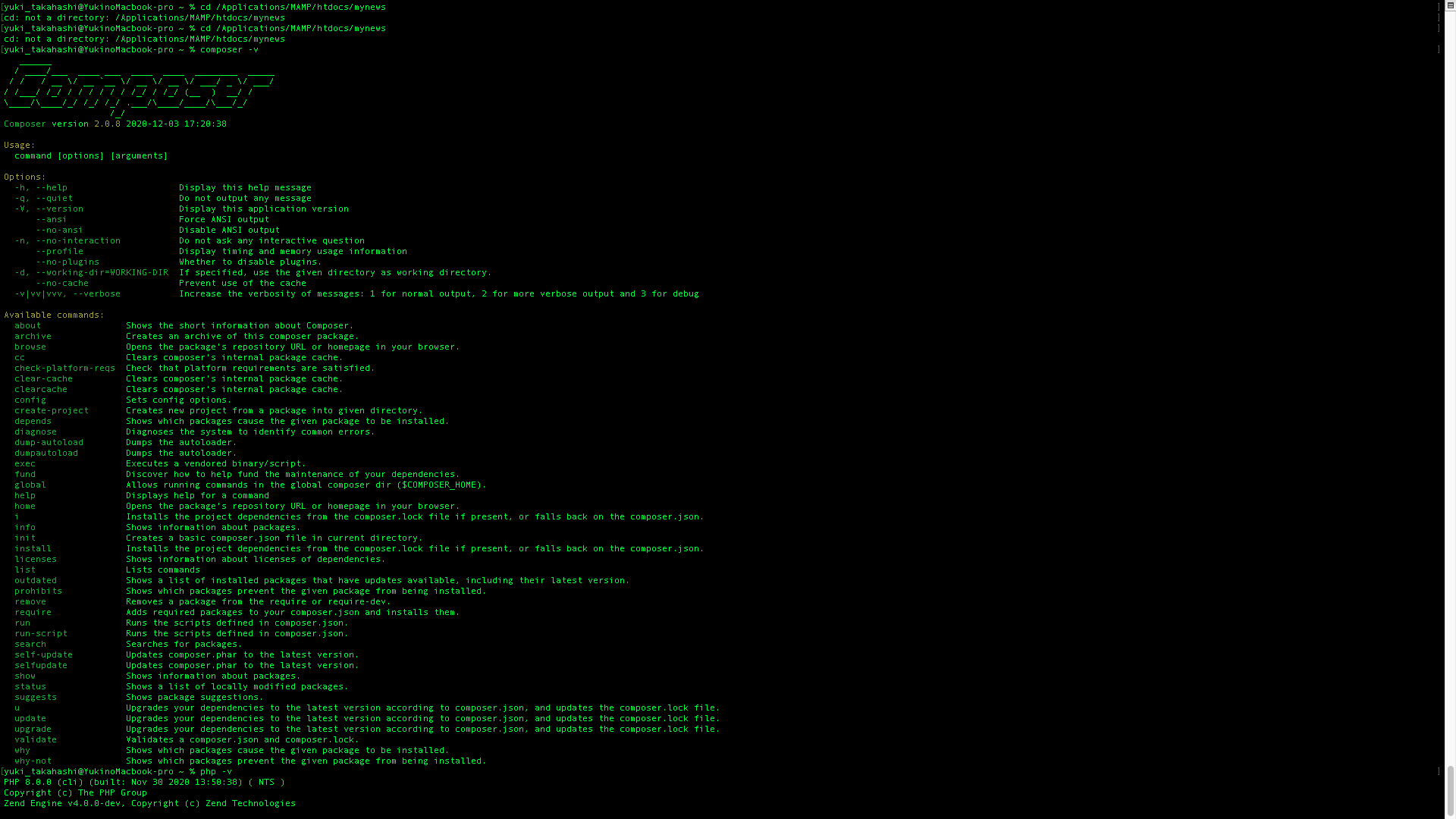Select the 'require' command entry
The height and width of the screenshot is (819, 1456).
click(x=33, y=612)
